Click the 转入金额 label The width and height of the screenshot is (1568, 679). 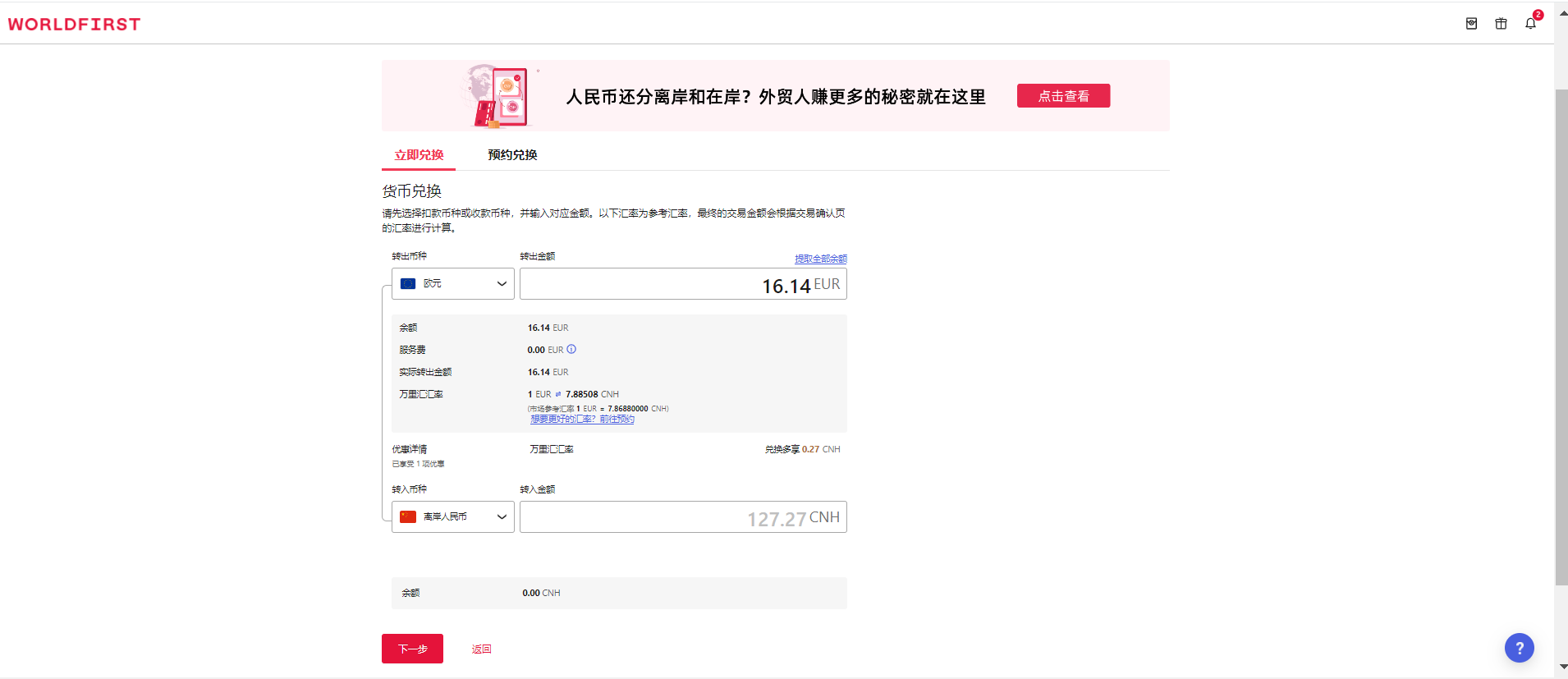[x=538, y=489]
